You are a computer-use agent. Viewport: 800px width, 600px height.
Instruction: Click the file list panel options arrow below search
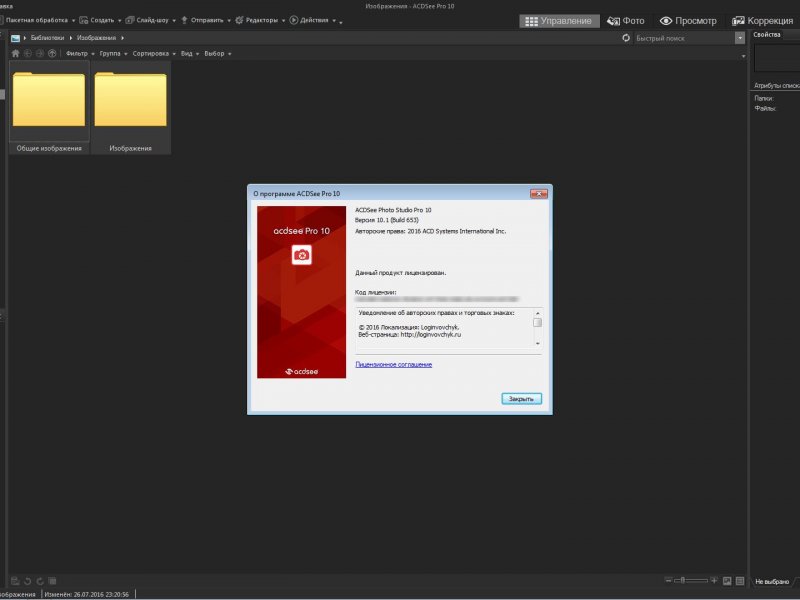click(743, 56)
